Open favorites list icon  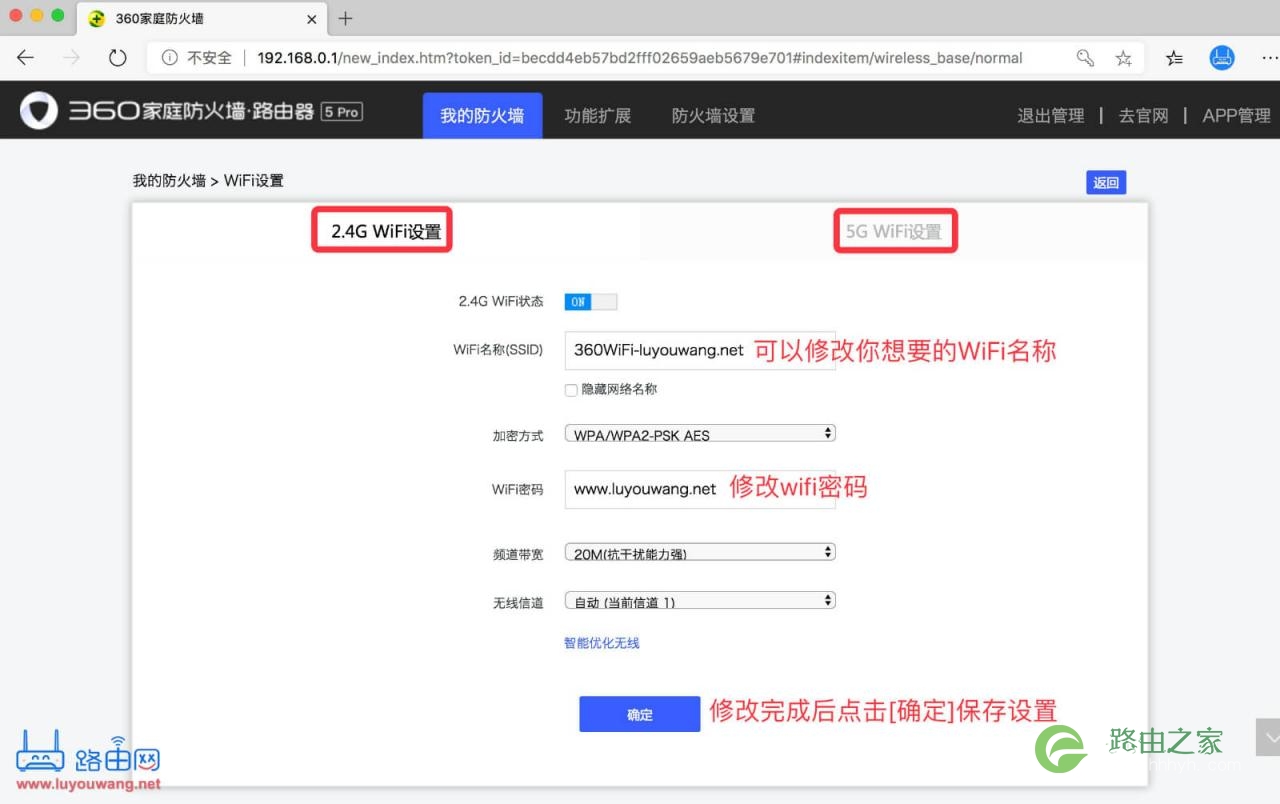point(1174,58)
